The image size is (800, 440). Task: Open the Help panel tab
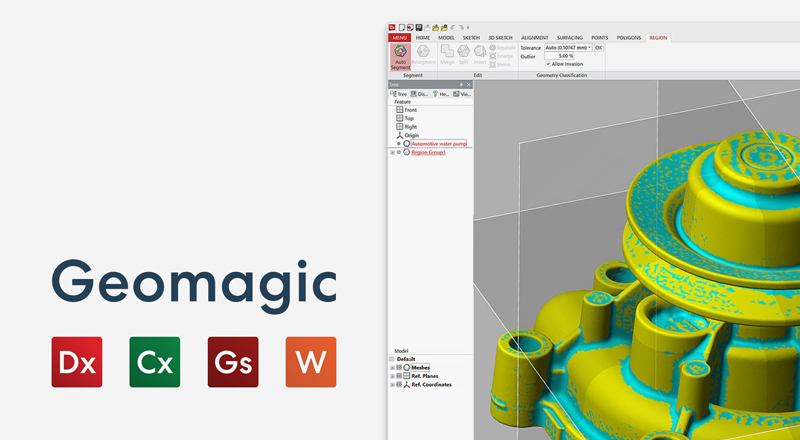[x=441, y=94]
